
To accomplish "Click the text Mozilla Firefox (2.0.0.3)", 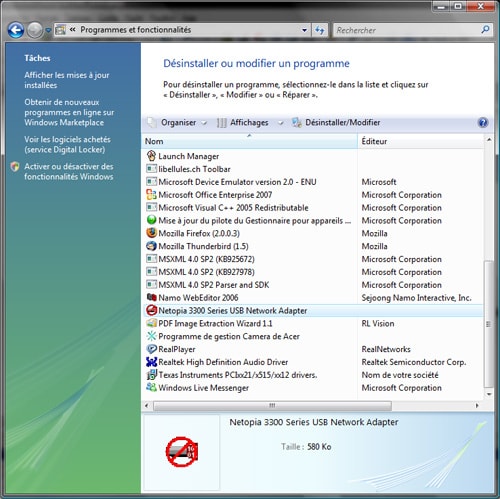I will [199, 233].
